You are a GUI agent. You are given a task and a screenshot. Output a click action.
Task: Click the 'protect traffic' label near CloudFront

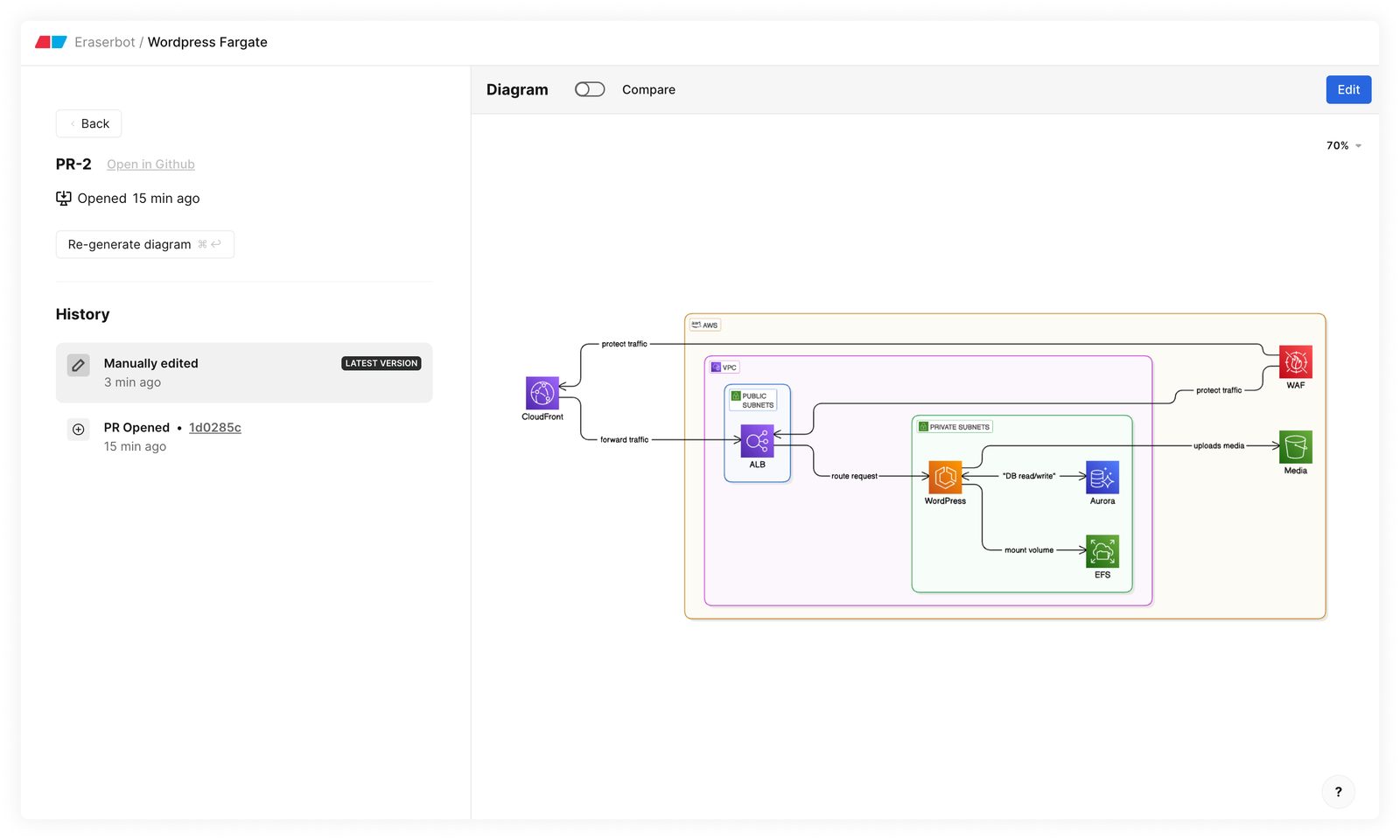tap(625, 344)
